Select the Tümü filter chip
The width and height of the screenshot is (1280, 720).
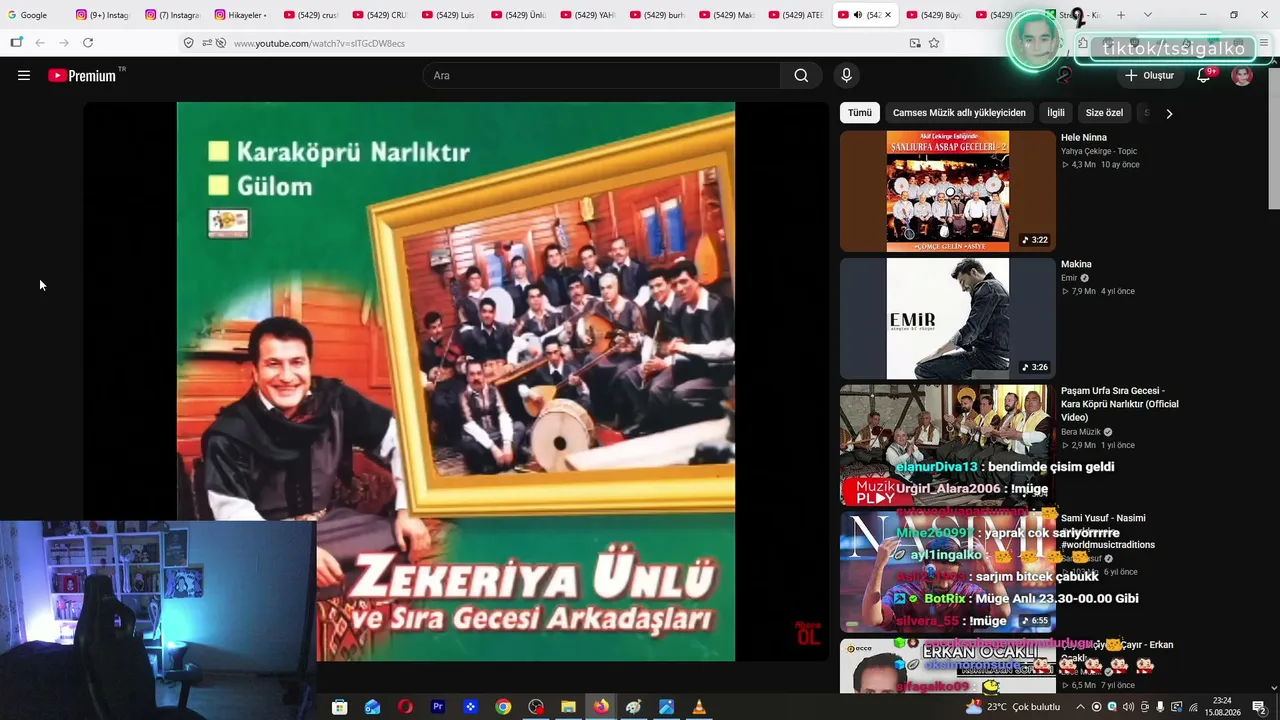coord(860,113)
